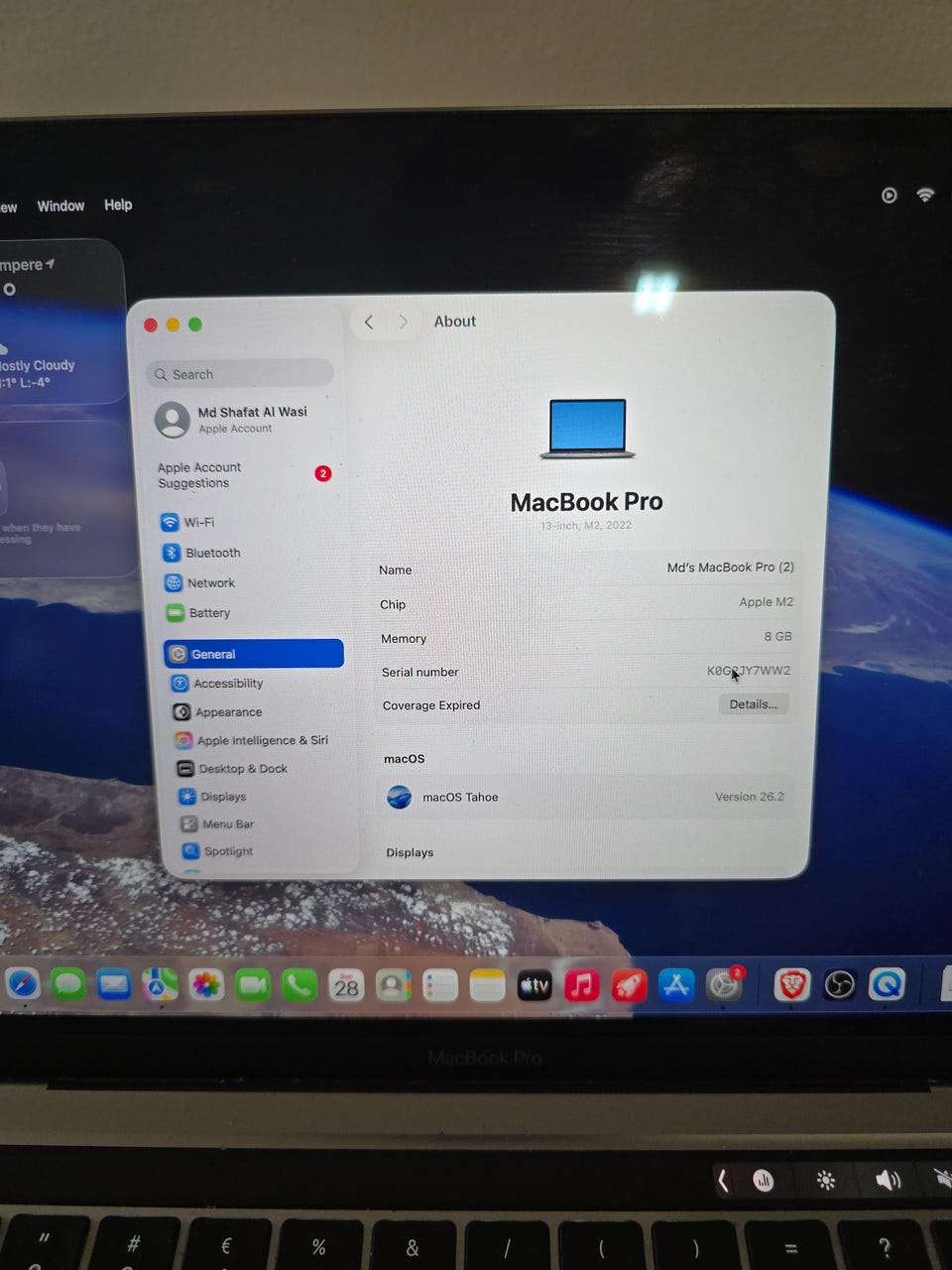The height and width of the screenshot is (1270, 952).
Task: Click the Coverage Details button
Action: click(x=753, y=704)
